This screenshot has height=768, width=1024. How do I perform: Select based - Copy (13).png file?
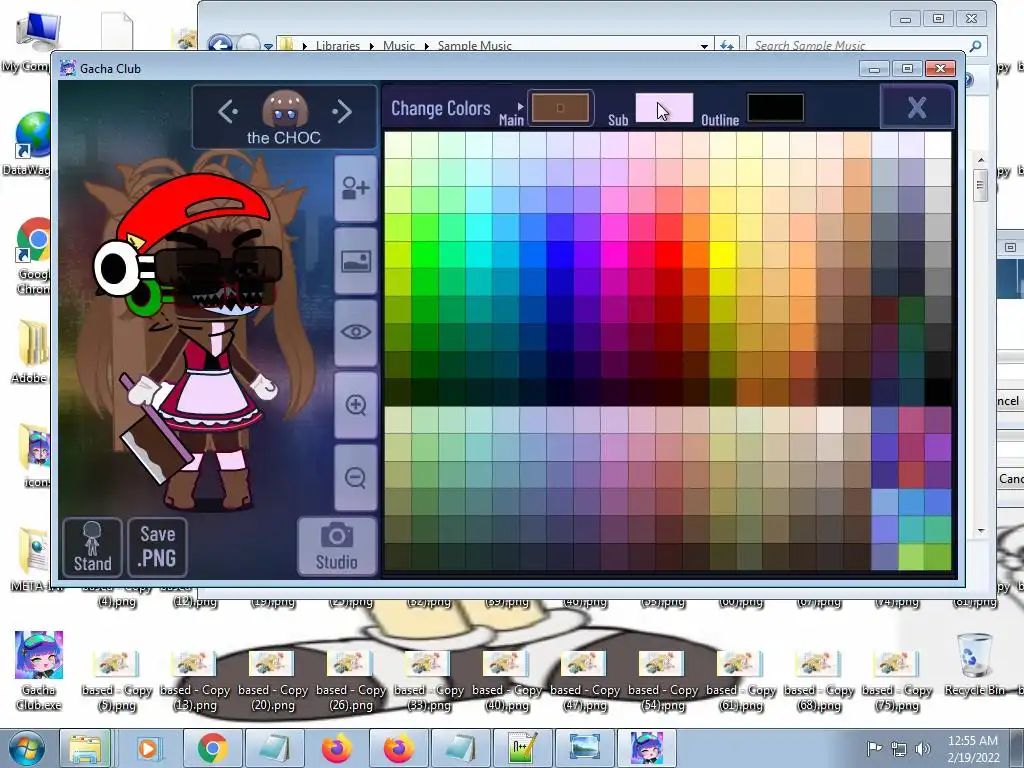(195, 680)
